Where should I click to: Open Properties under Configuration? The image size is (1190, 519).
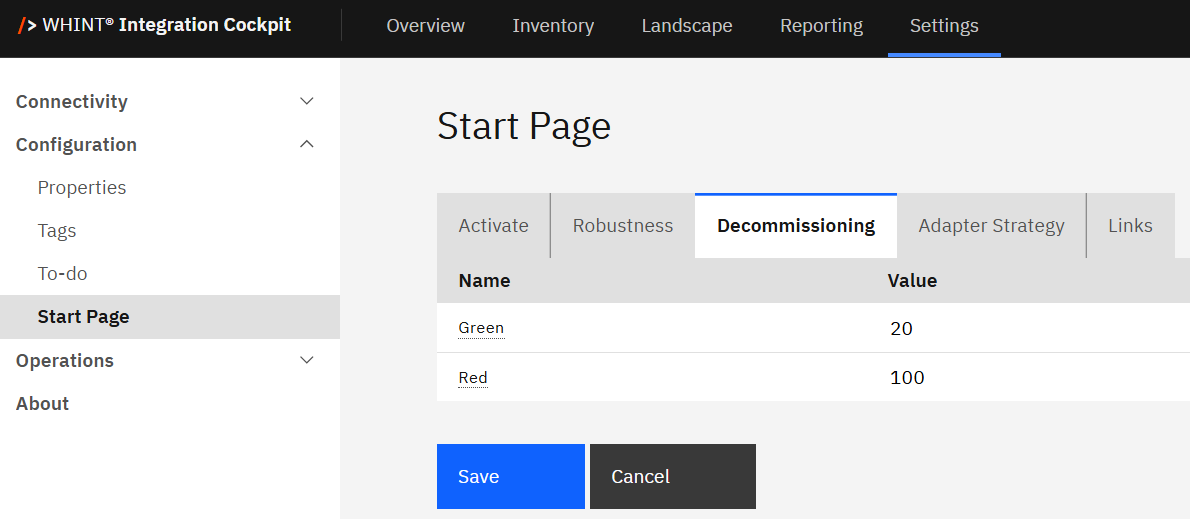82,188
